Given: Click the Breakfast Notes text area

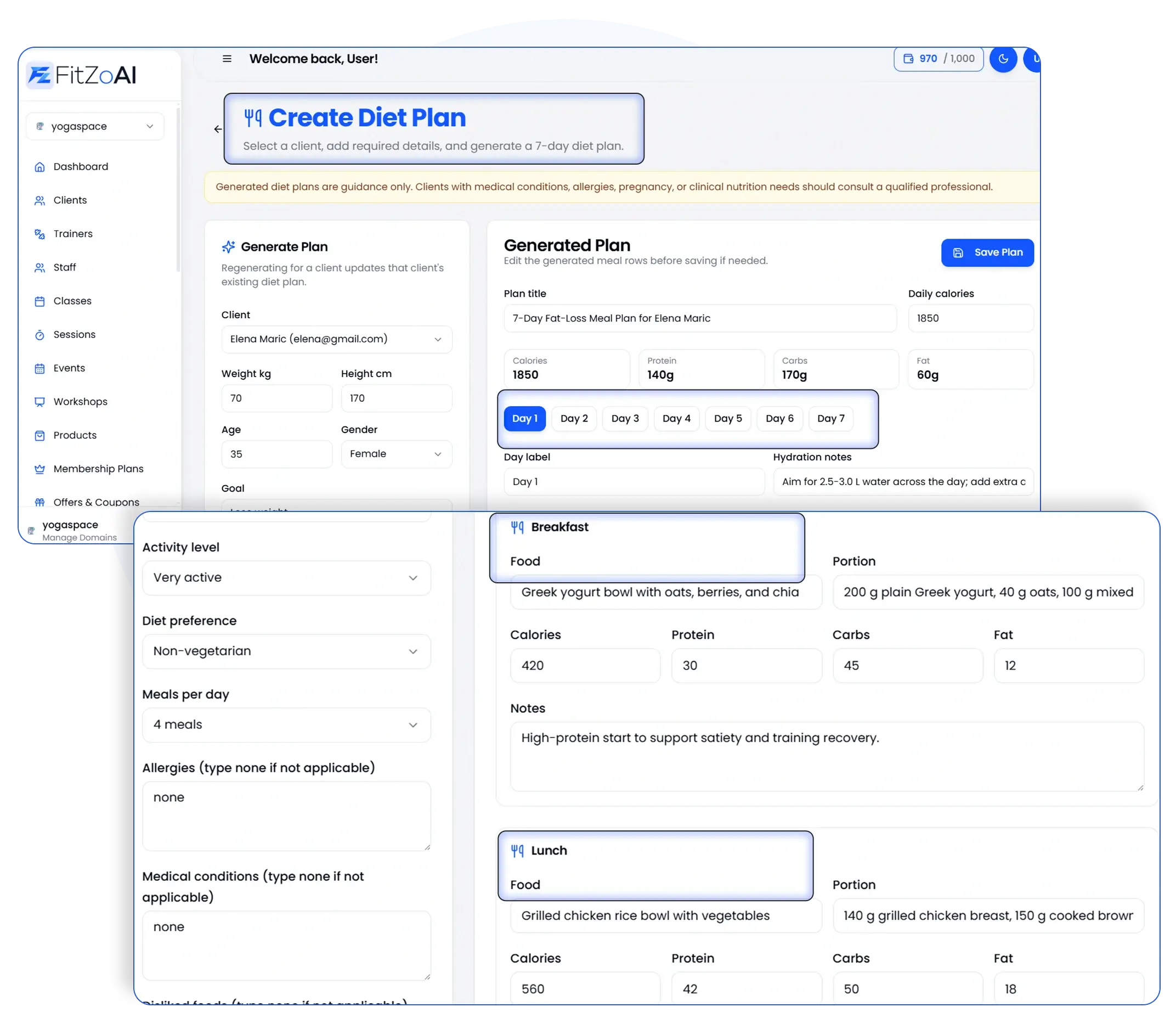Looking at the screenshot, I should 827,757.
